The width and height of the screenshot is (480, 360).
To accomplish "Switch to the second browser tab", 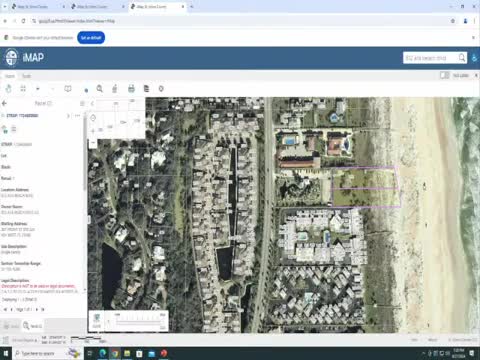I will pyautogui.click(x=97, y=7).
